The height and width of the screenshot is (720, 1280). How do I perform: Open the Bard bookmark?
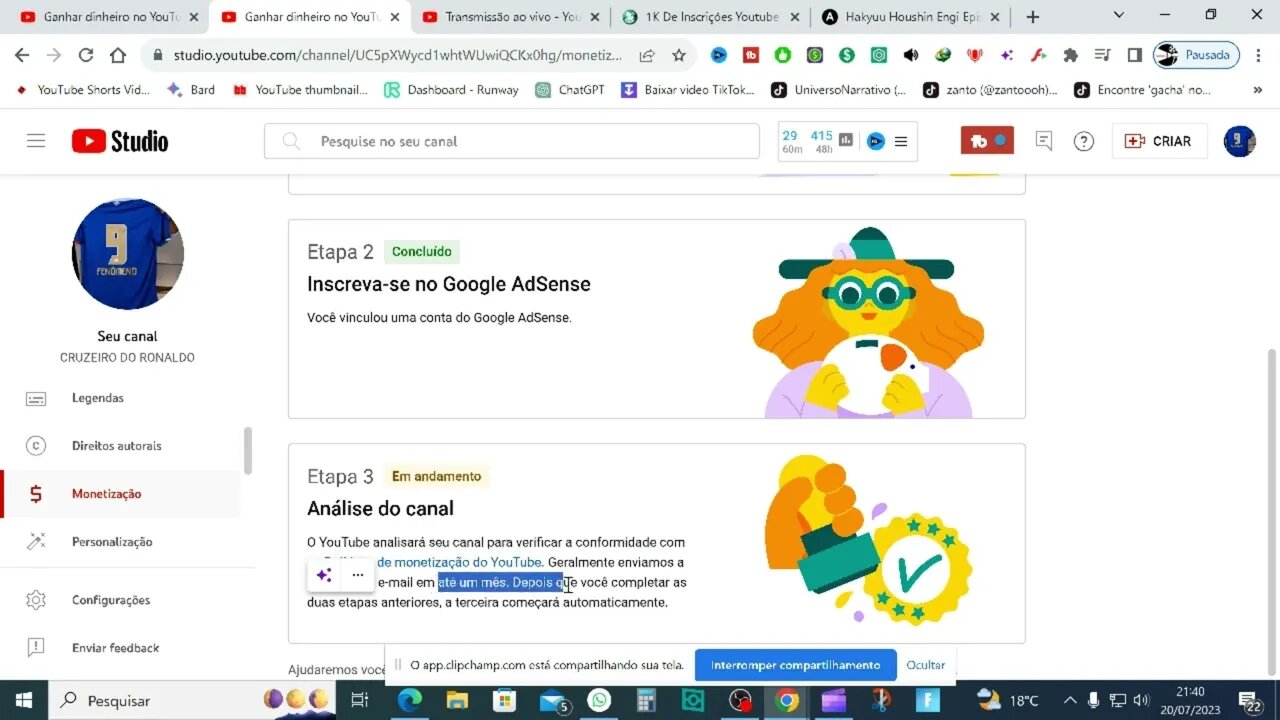pos(191,90)
